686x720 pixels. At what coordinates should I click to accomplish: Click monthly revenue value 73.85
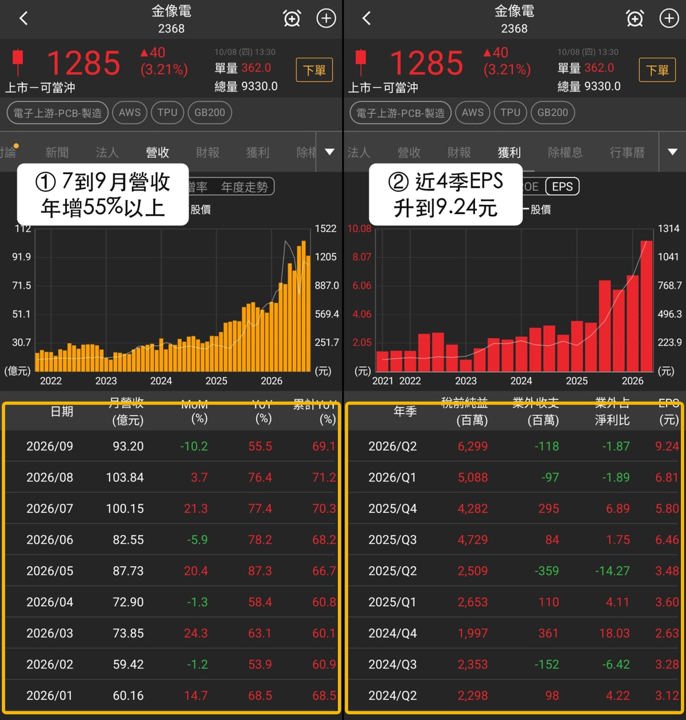128,633
